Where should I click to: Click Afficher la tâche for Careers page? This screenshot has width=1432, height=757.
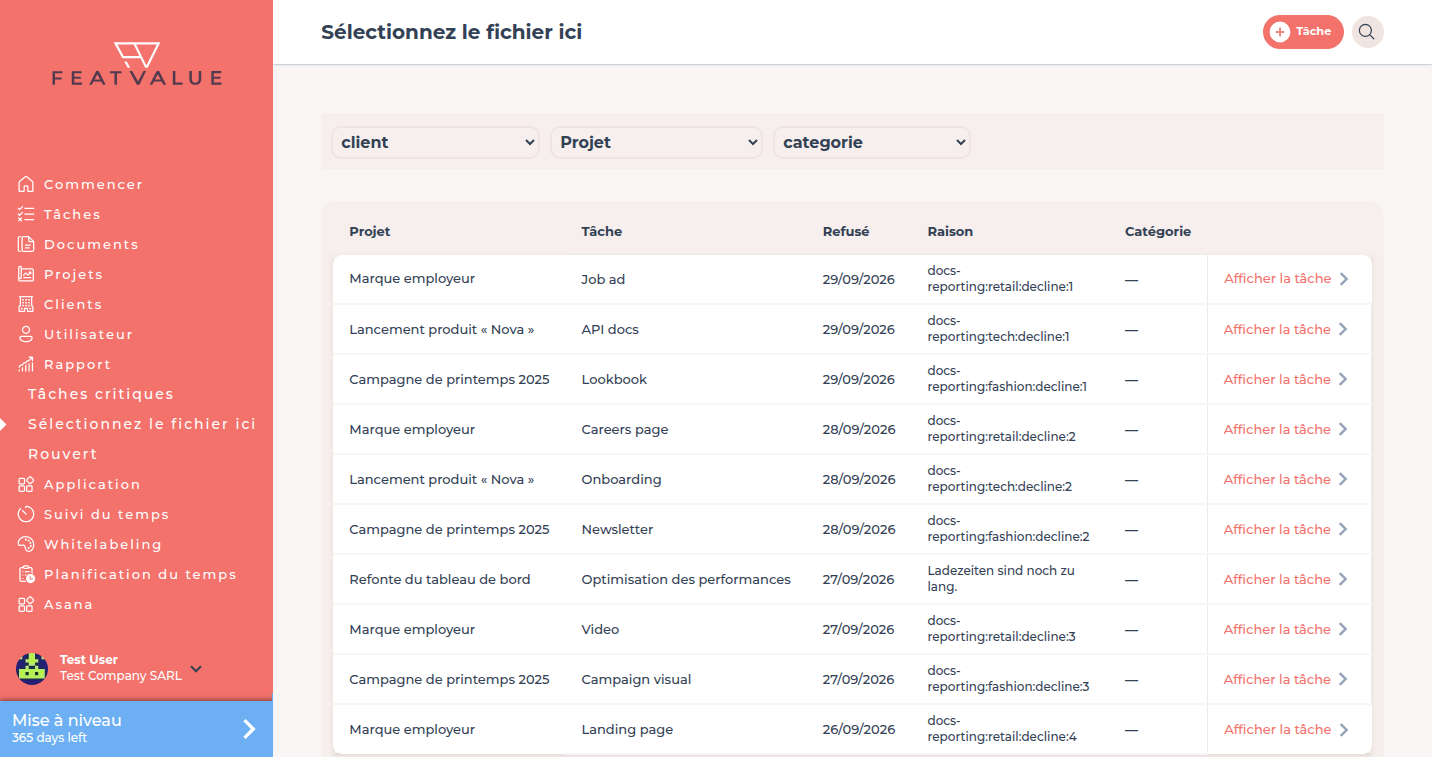click(x=1286, y=429)
